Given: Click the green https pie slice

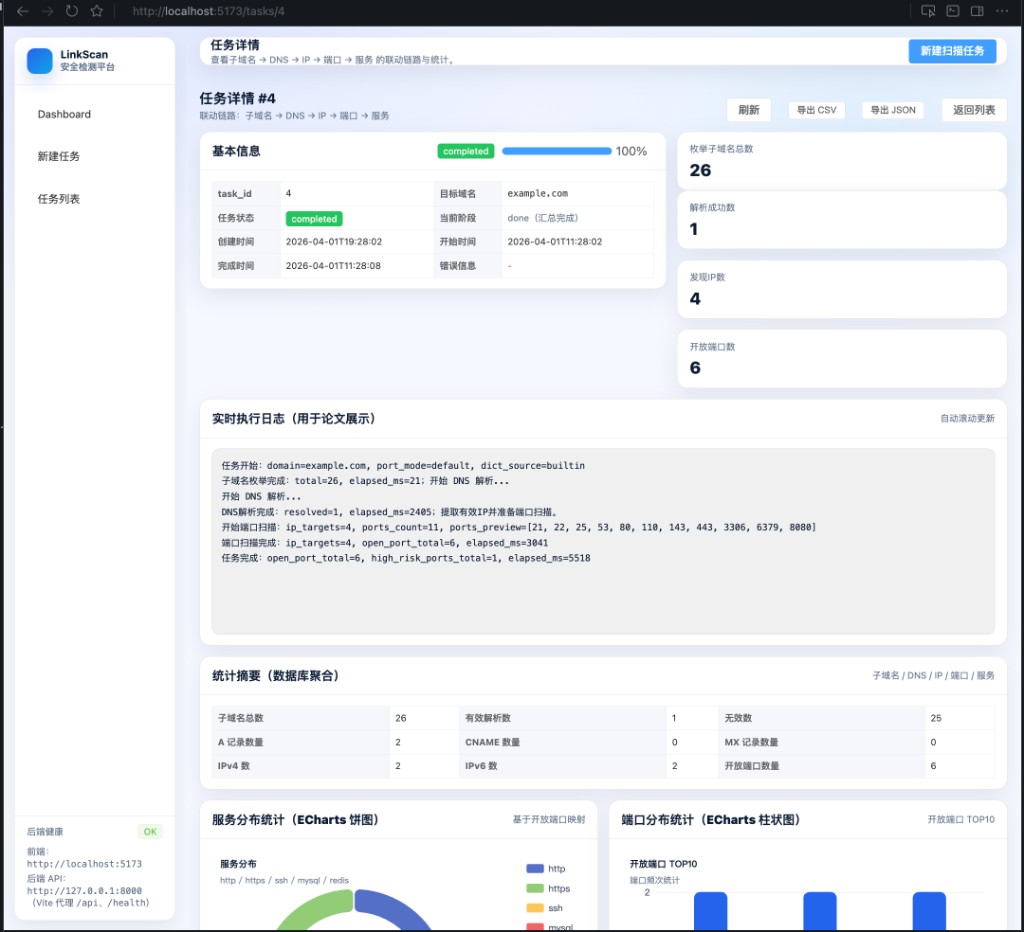Looking at the screenshot, I should click(x=318, y=907).
